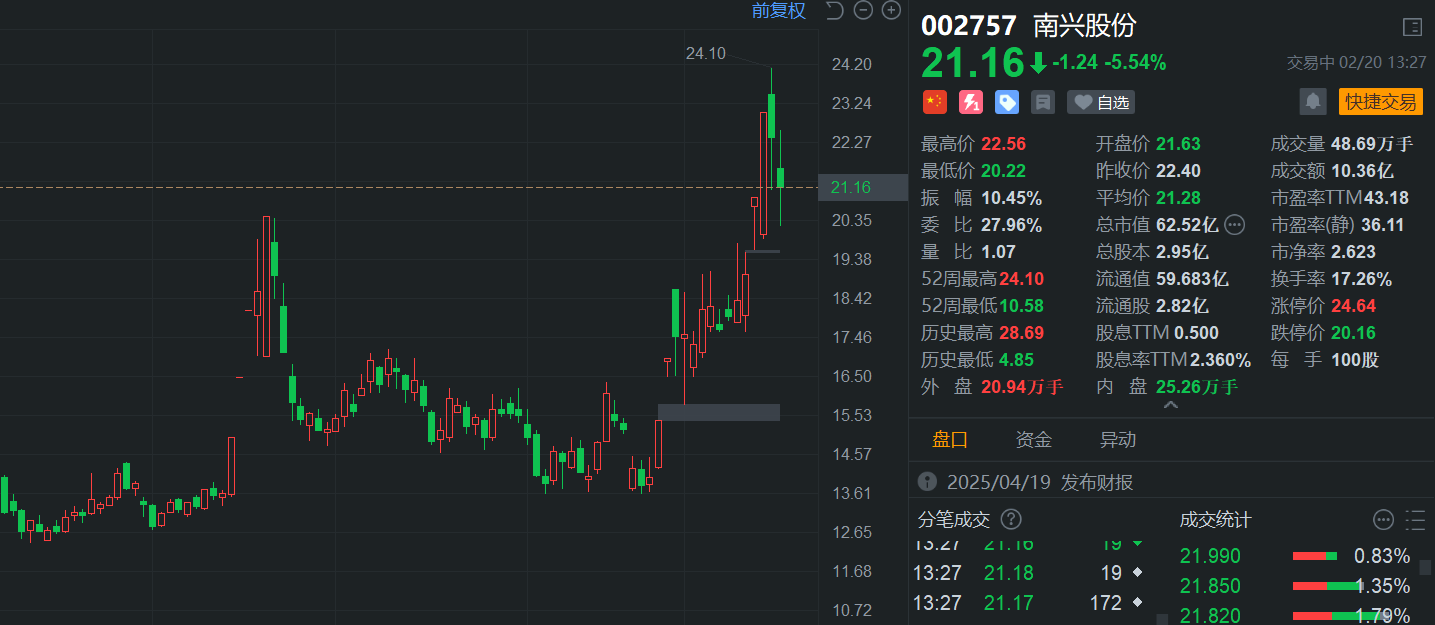Open the gray note icon
Viewport: 1435px width, 625px height.
click(x=1043, y=102)
